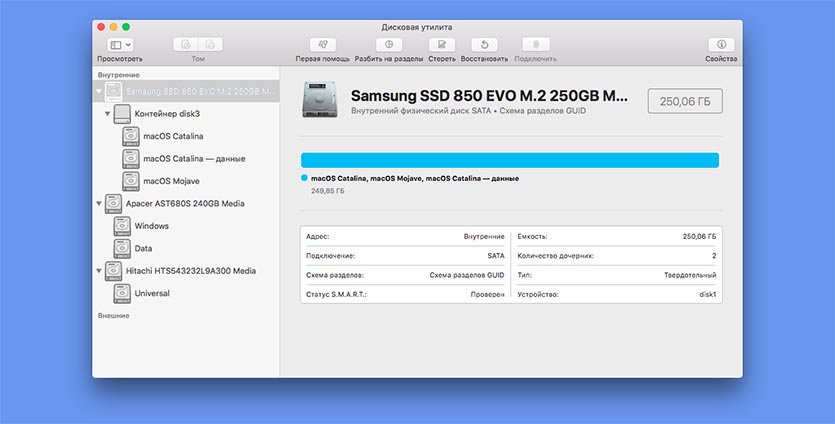The width and height of the screenshot is (835, 424).
Task: Select Контейнер disk3 in the sidebar
Action: coord(185,114)
